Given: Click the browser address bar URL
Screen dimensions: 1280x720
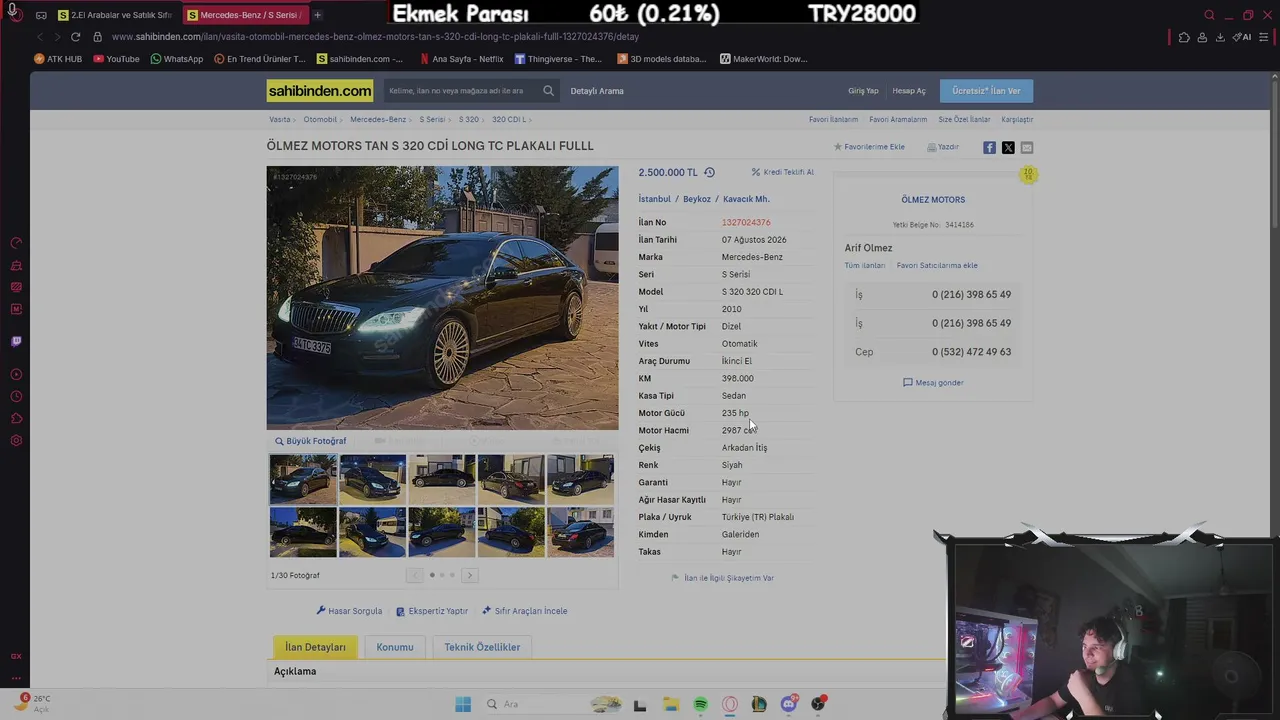Looking at the screenshot, I should [x=375, y=37].
